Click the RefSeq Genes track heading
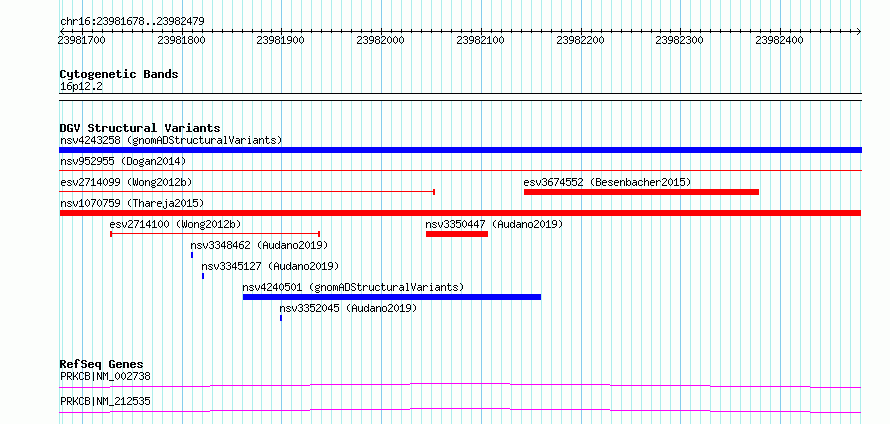 point(102,364)
